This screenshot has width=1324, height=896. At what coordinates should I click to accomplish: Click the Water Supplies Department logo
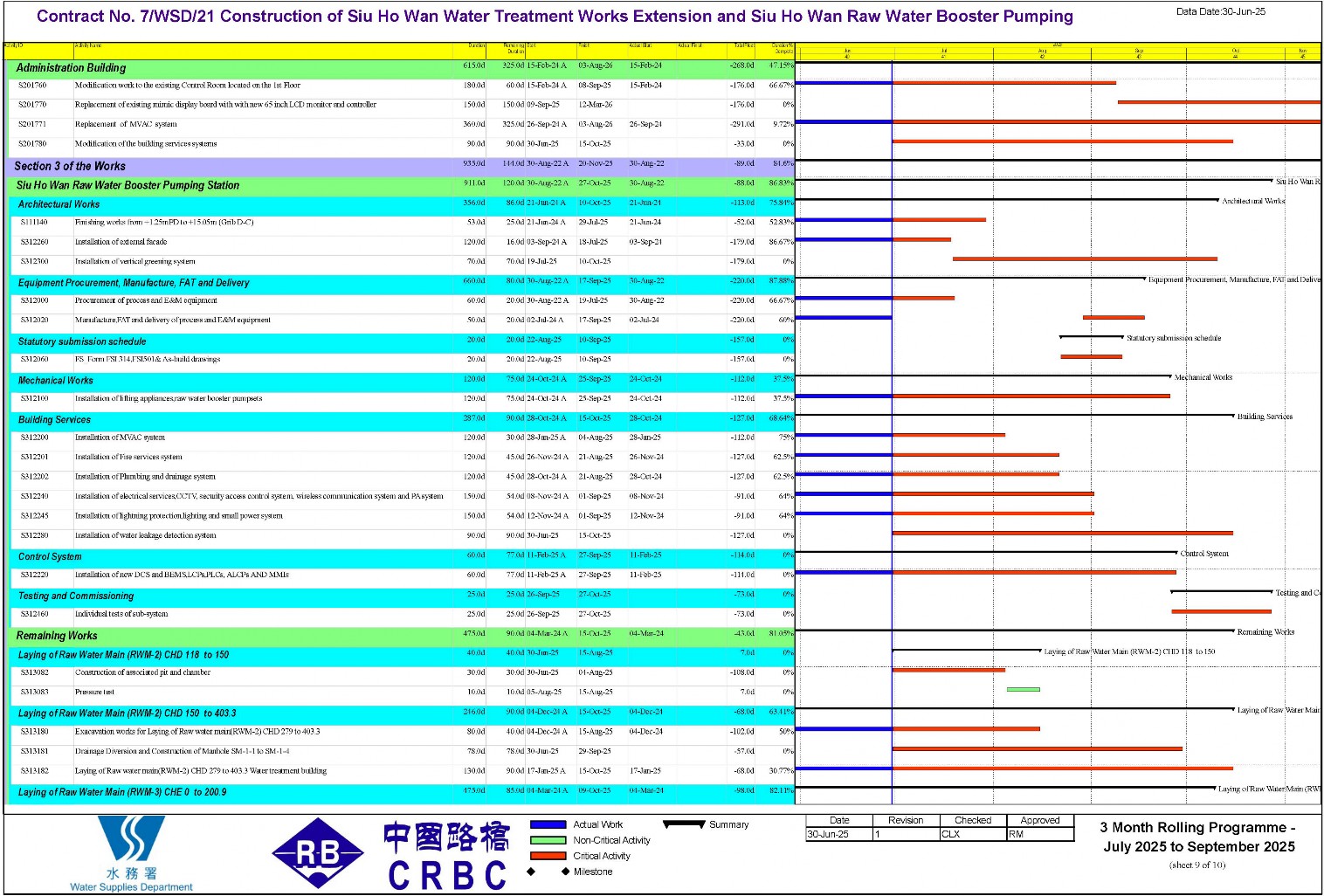131,853
